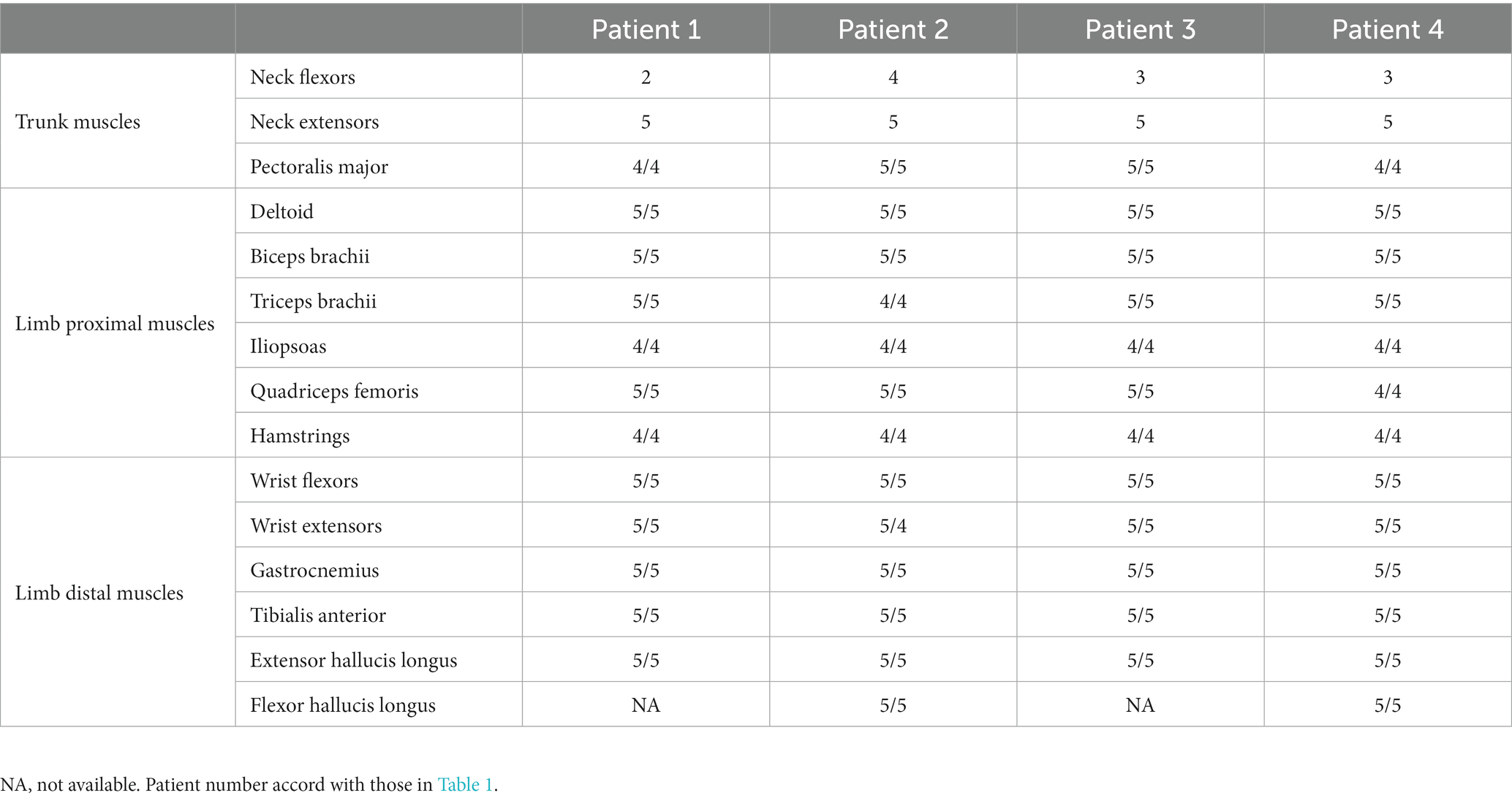This screenshot has width=1512, height=801.
Task: Select the Patient 4 column header
Action: click(1388, 29)
